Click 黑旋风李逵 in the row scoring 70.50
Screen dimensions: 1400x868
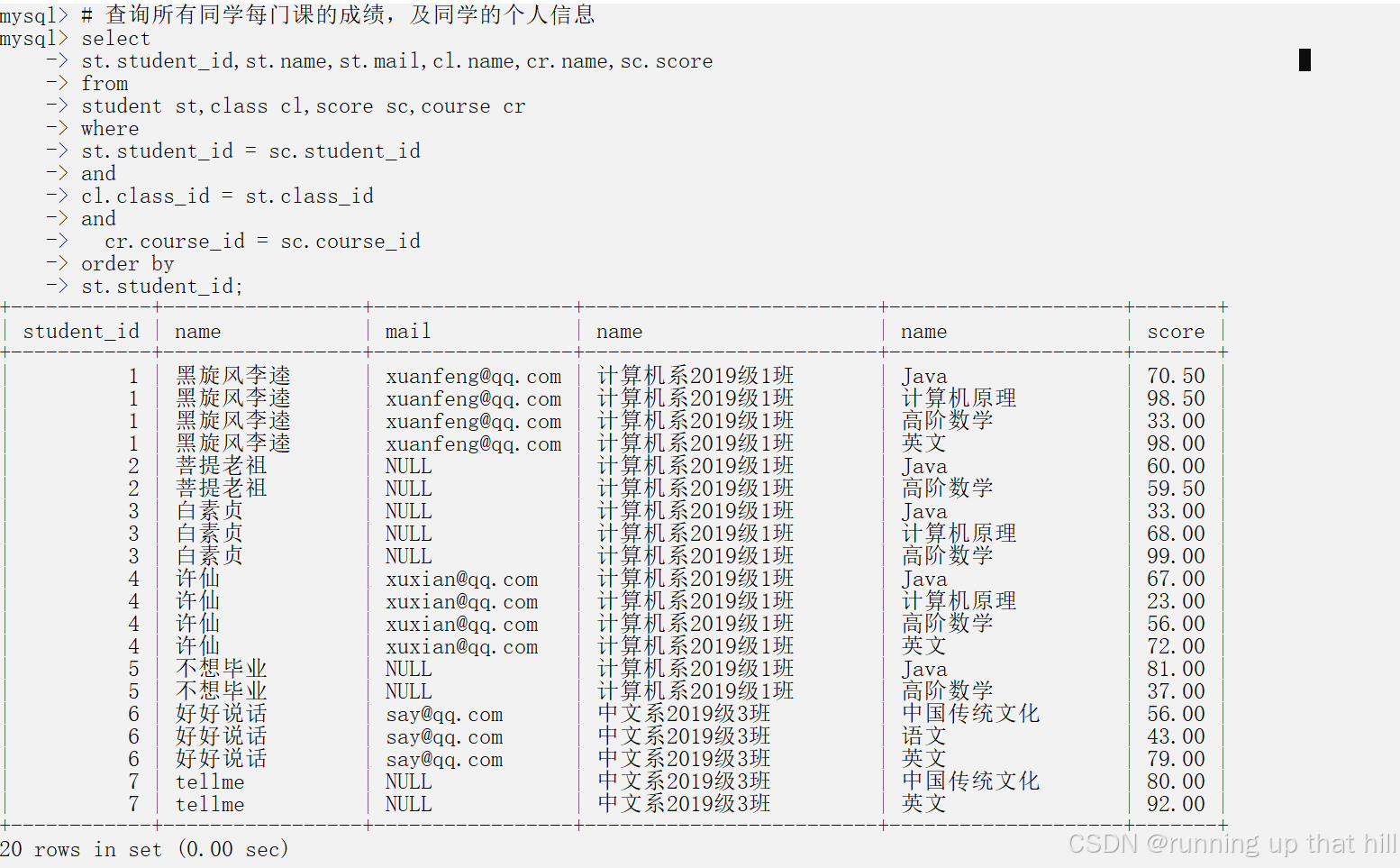(233, 376)
